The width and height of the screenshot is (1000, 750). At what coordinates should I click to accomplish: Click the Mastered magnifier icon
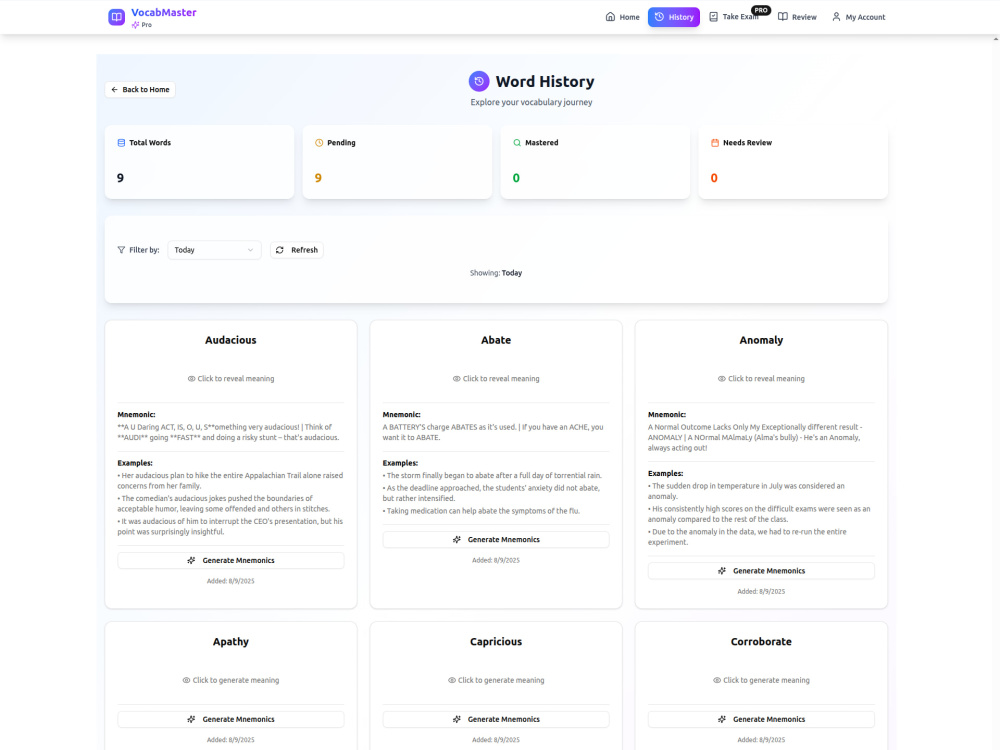[517, 143]
